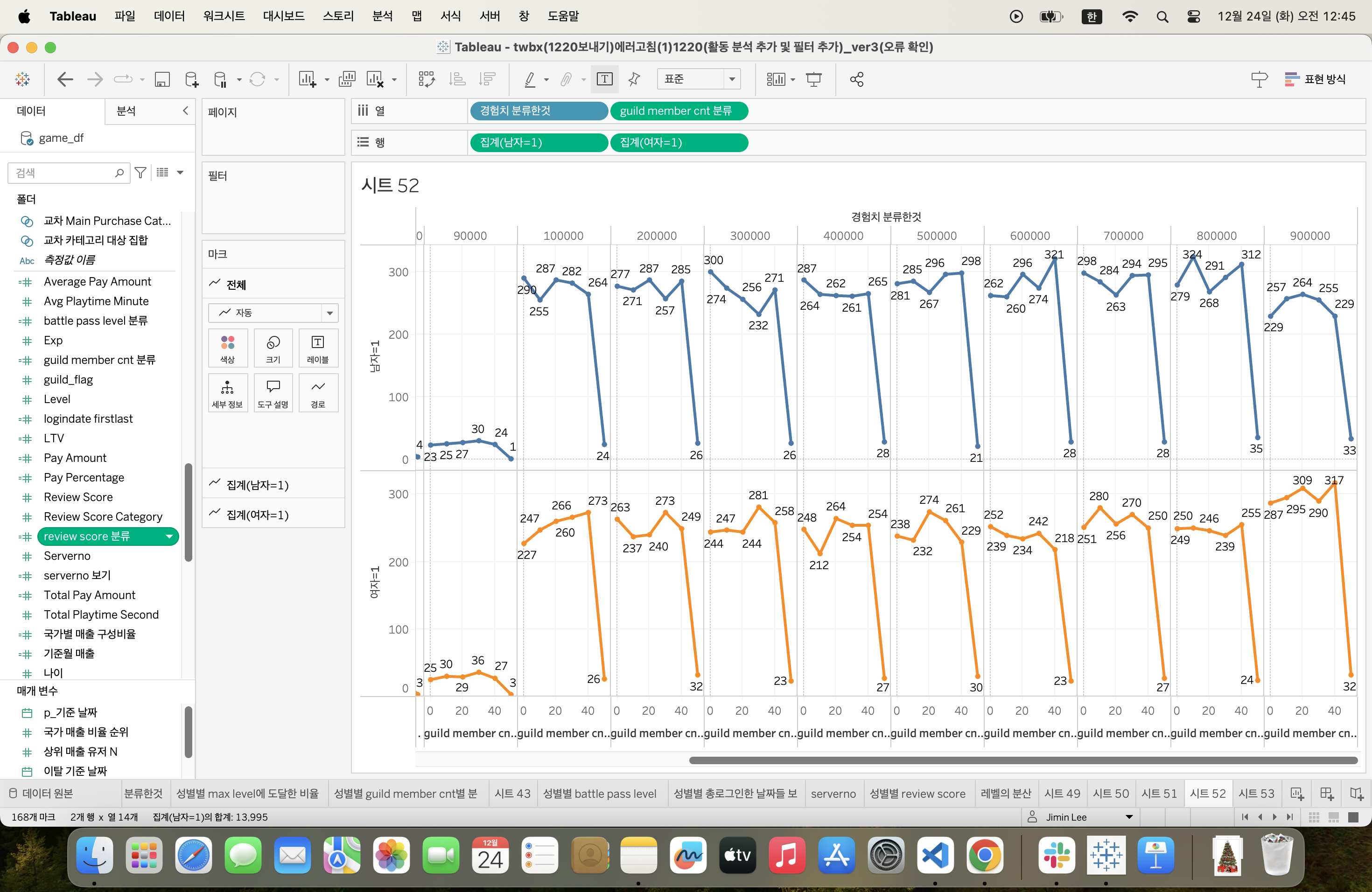Open the review score 분류 field dropdown arrow

169,537
